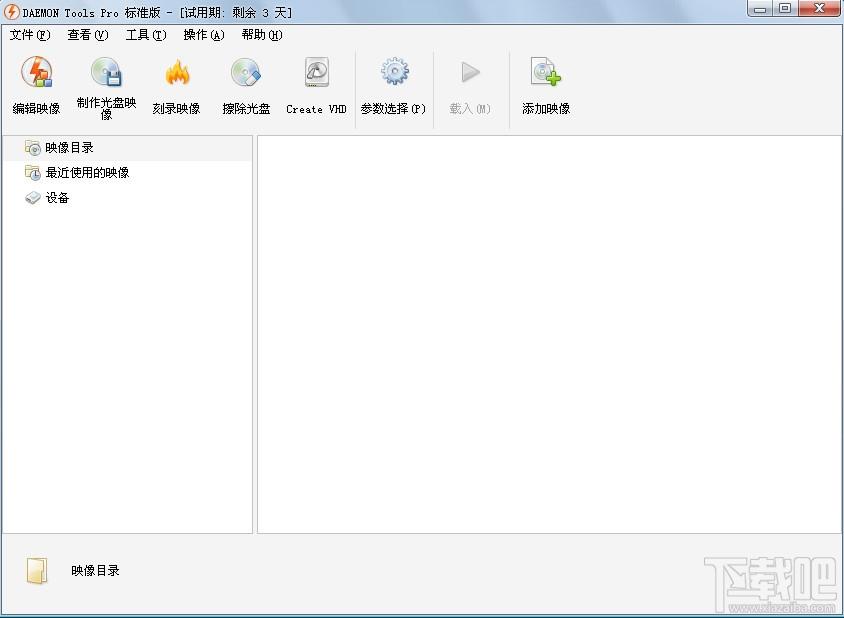Click the Erase Disc (擦除光盘) icon
This screenshot has height=618, width=844.
246,74
